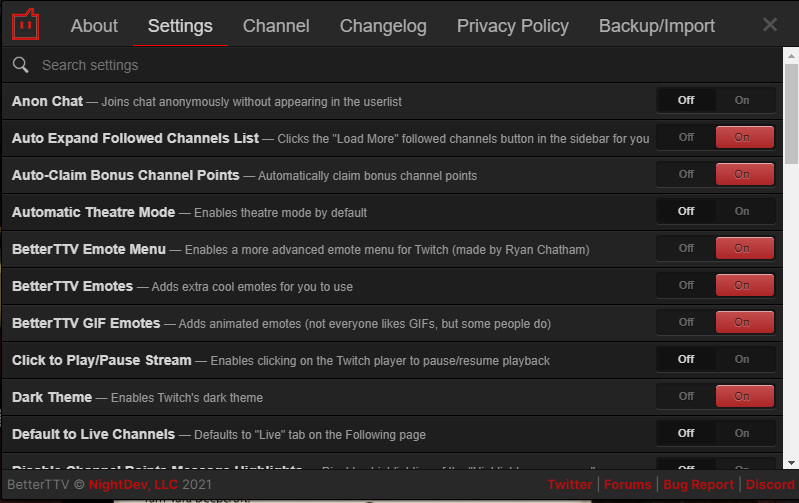This screenshot has width=799, height=503.
Task: Switch Dark Theme off
Action: tap(686, 396)
